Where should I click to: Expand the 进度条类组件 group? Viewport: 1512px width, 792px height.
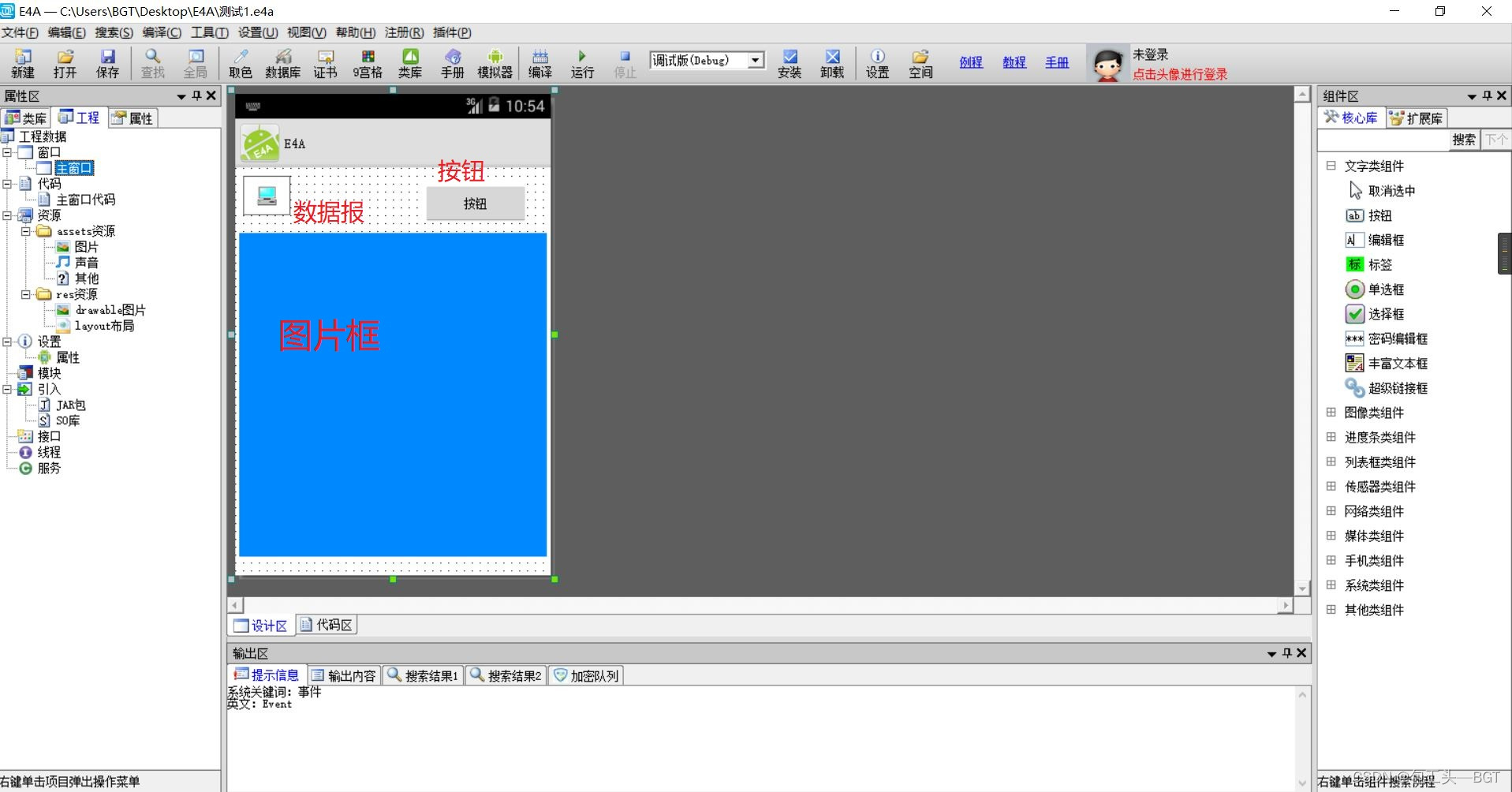(x=1331, y=436)
